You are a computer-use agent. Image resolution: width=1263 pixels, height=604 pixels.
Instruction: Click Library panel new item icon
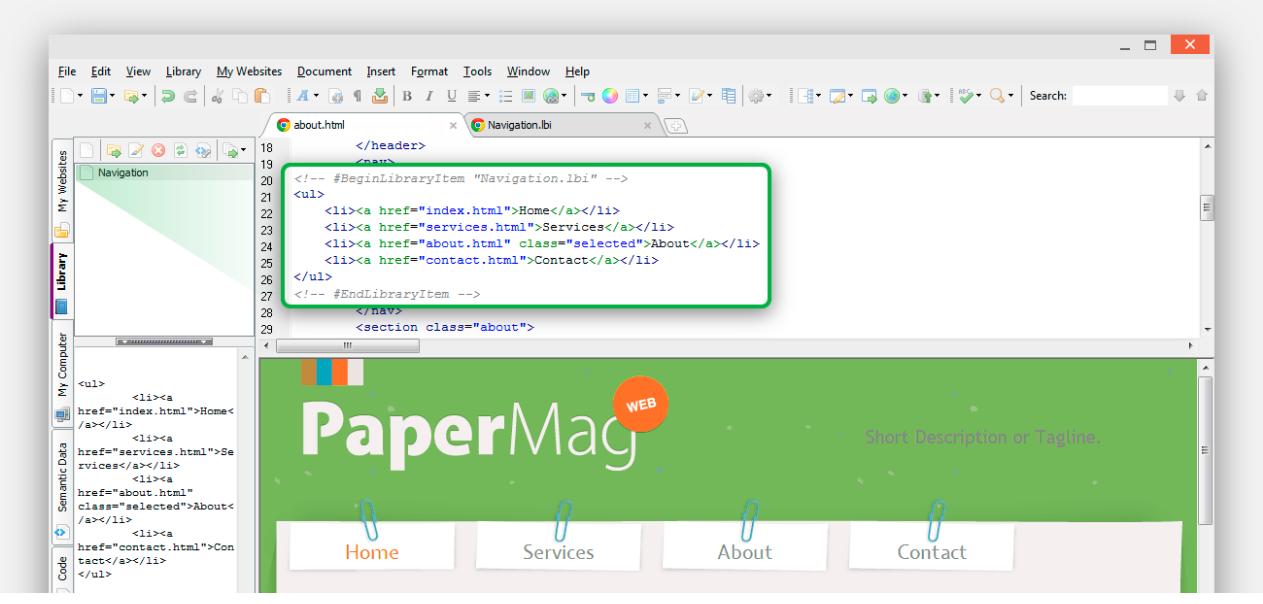click(87, 150)
